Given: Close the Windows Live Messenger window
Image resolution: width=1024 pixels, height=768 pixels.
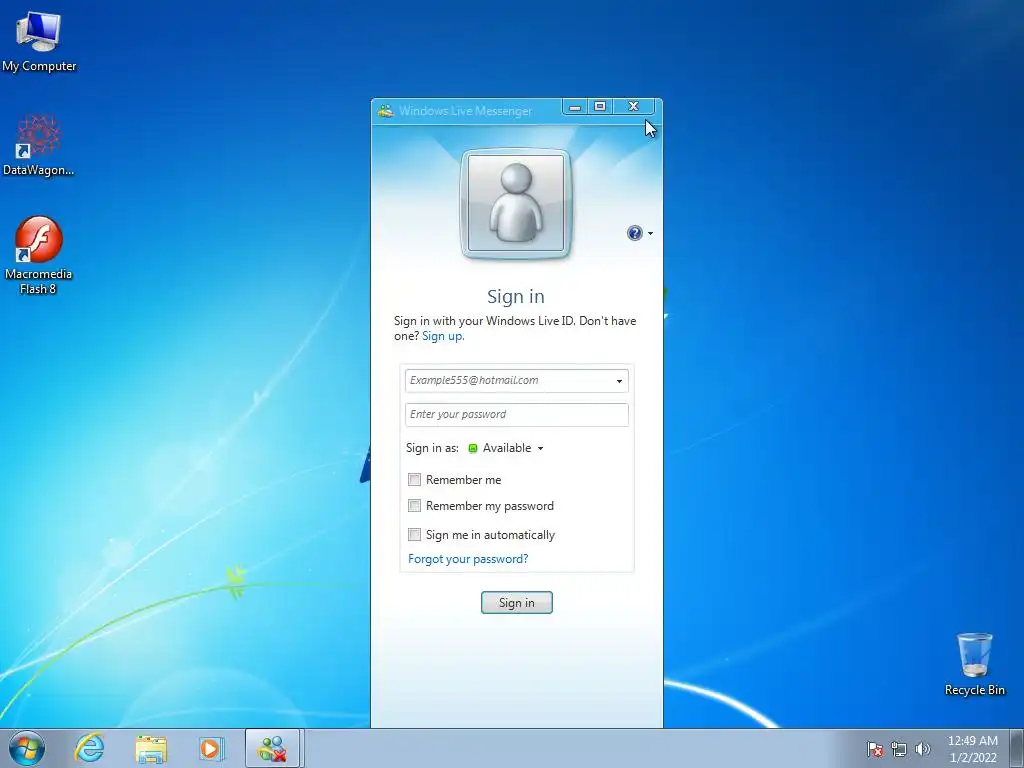Looking at the screenshot, I should click(x=633, y=107).
